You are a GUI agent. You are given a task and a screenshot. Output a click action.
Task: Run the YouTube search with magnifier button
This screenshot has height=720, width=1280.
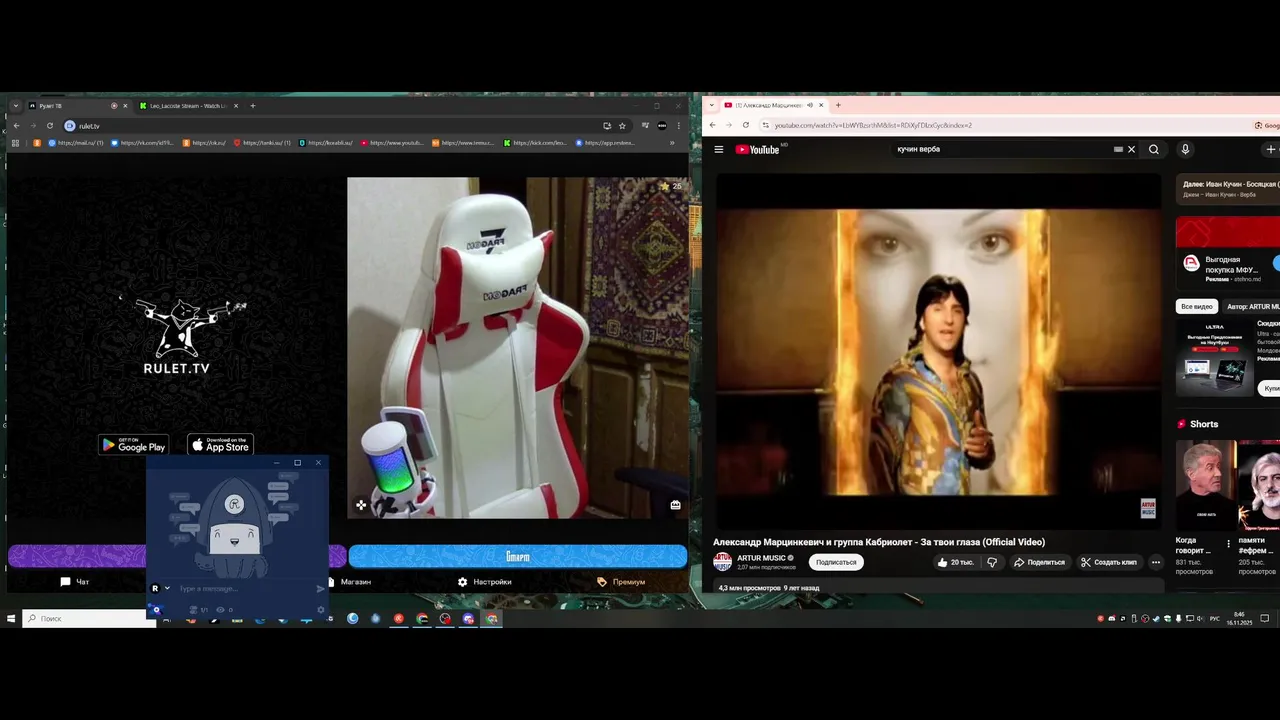pyautogui.click(x=1154, y=149)
